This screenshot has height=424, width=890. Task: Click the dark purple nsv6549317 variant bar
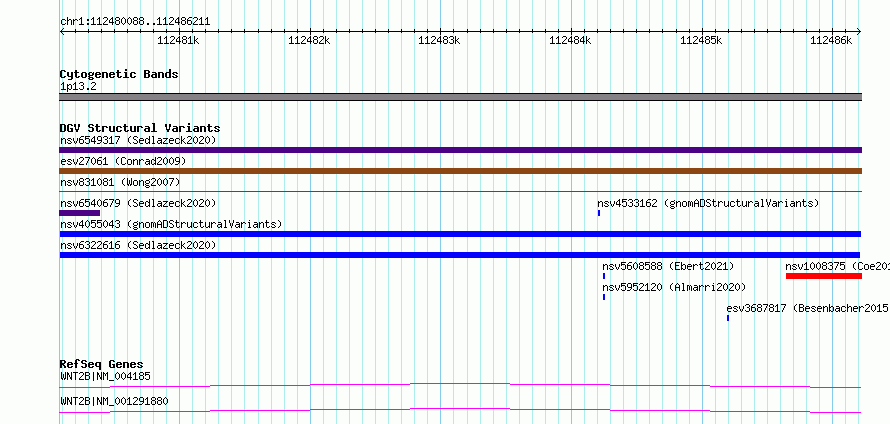click(460, 150)
